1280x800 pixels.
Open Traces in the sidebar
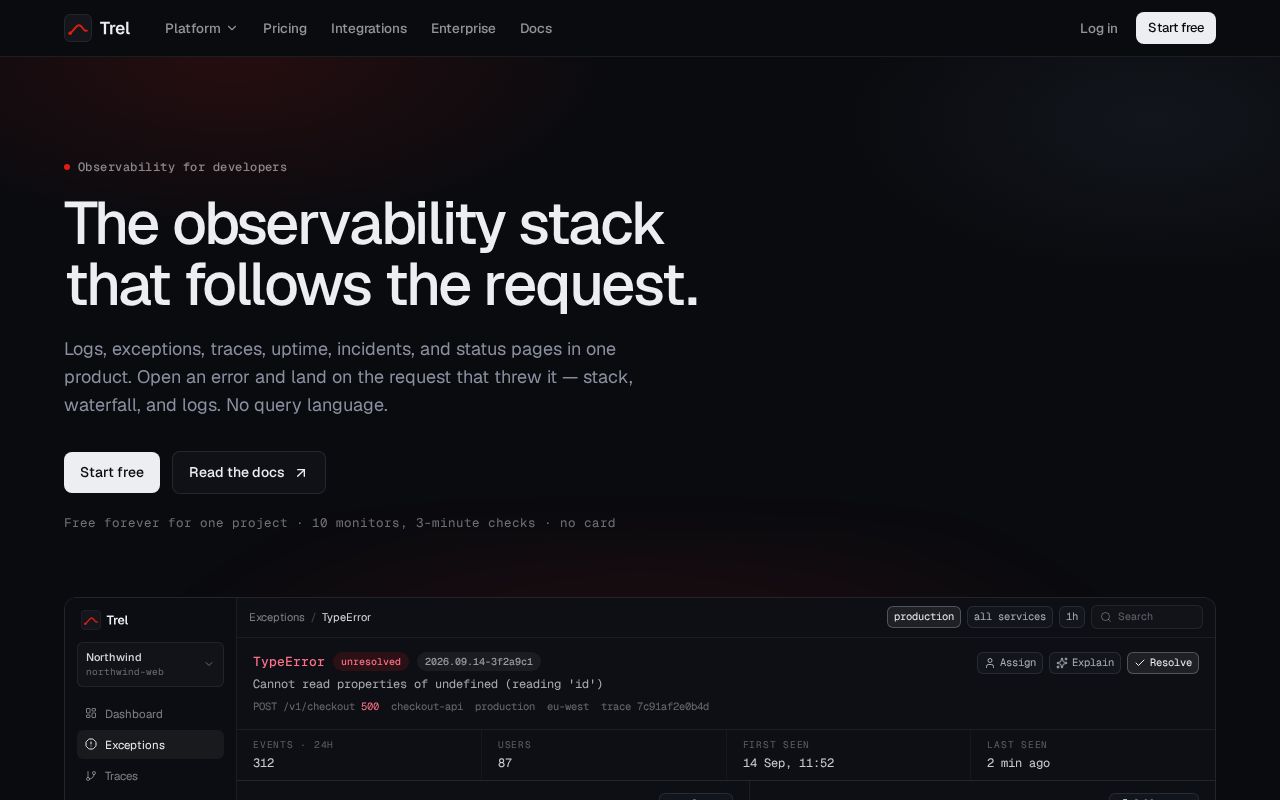(150, 776)
